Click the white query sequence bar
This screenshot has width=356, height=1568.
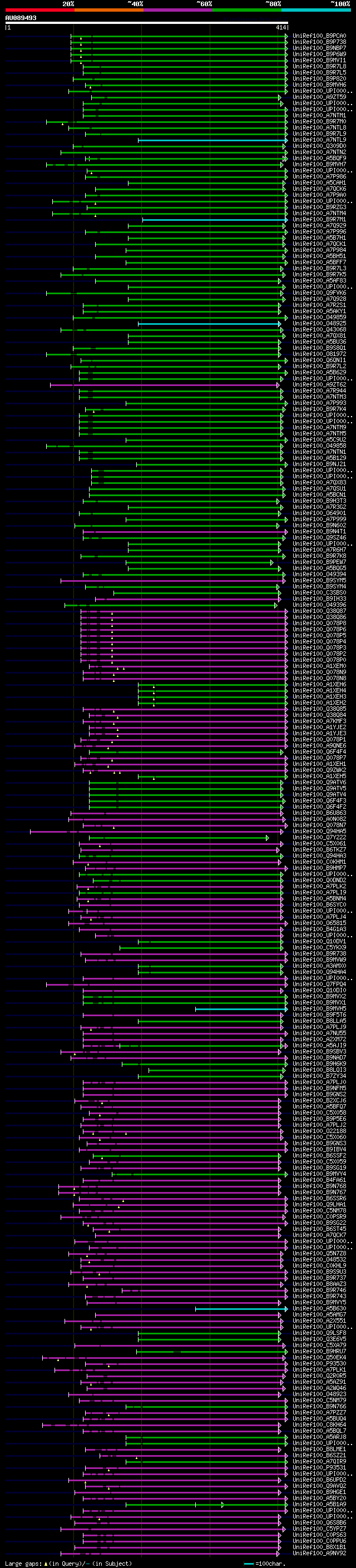pos(147,23)
